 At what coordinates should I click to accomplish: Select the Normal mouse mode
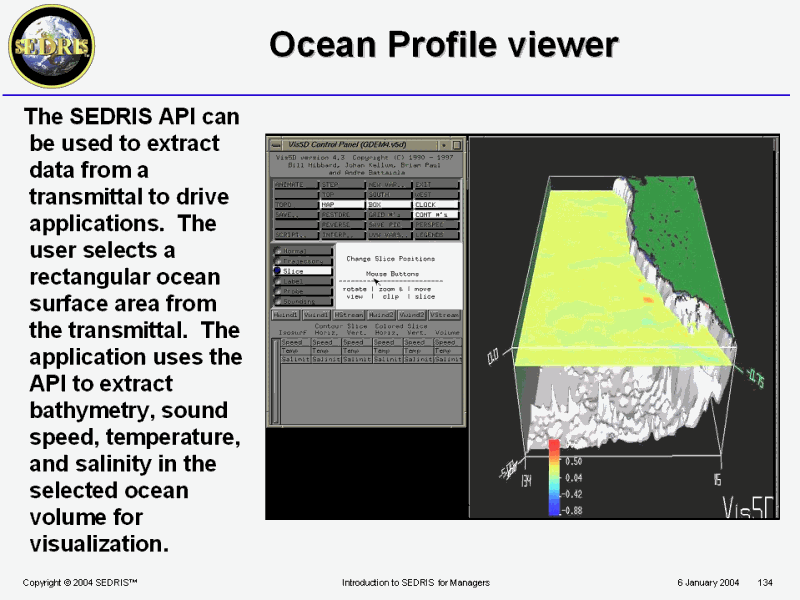[304, 251]
